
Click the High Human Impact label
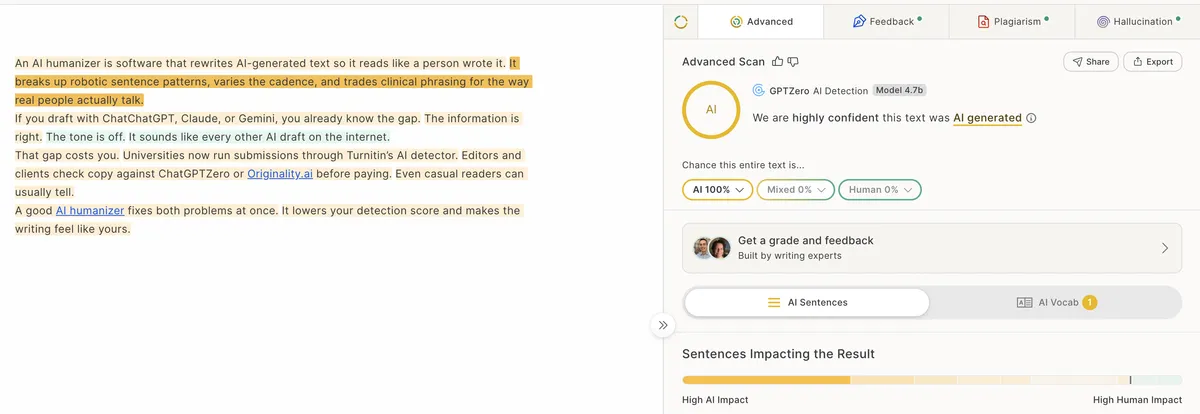click(1137, 400)
